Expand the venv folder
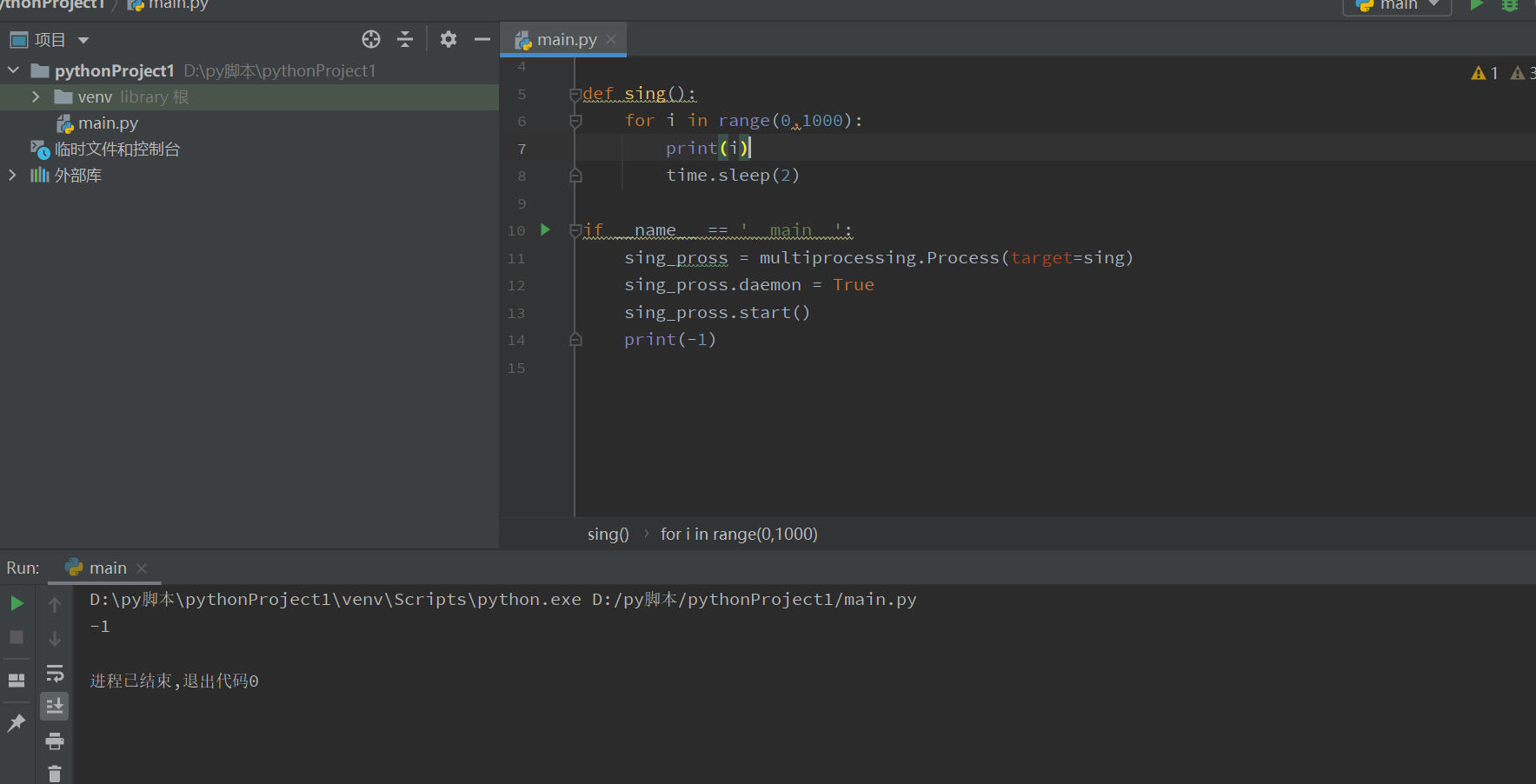The height and width of the screenshot is (784, 1536). point(36,96)
